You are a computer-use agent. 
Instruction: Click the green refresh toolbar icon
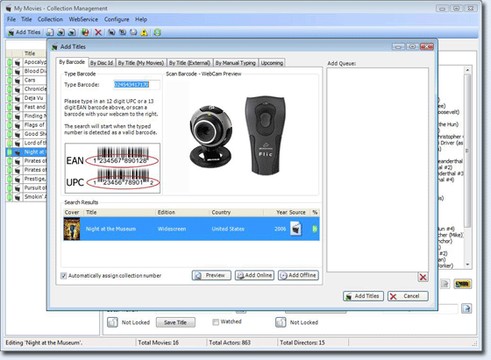[x=157, y=32]
